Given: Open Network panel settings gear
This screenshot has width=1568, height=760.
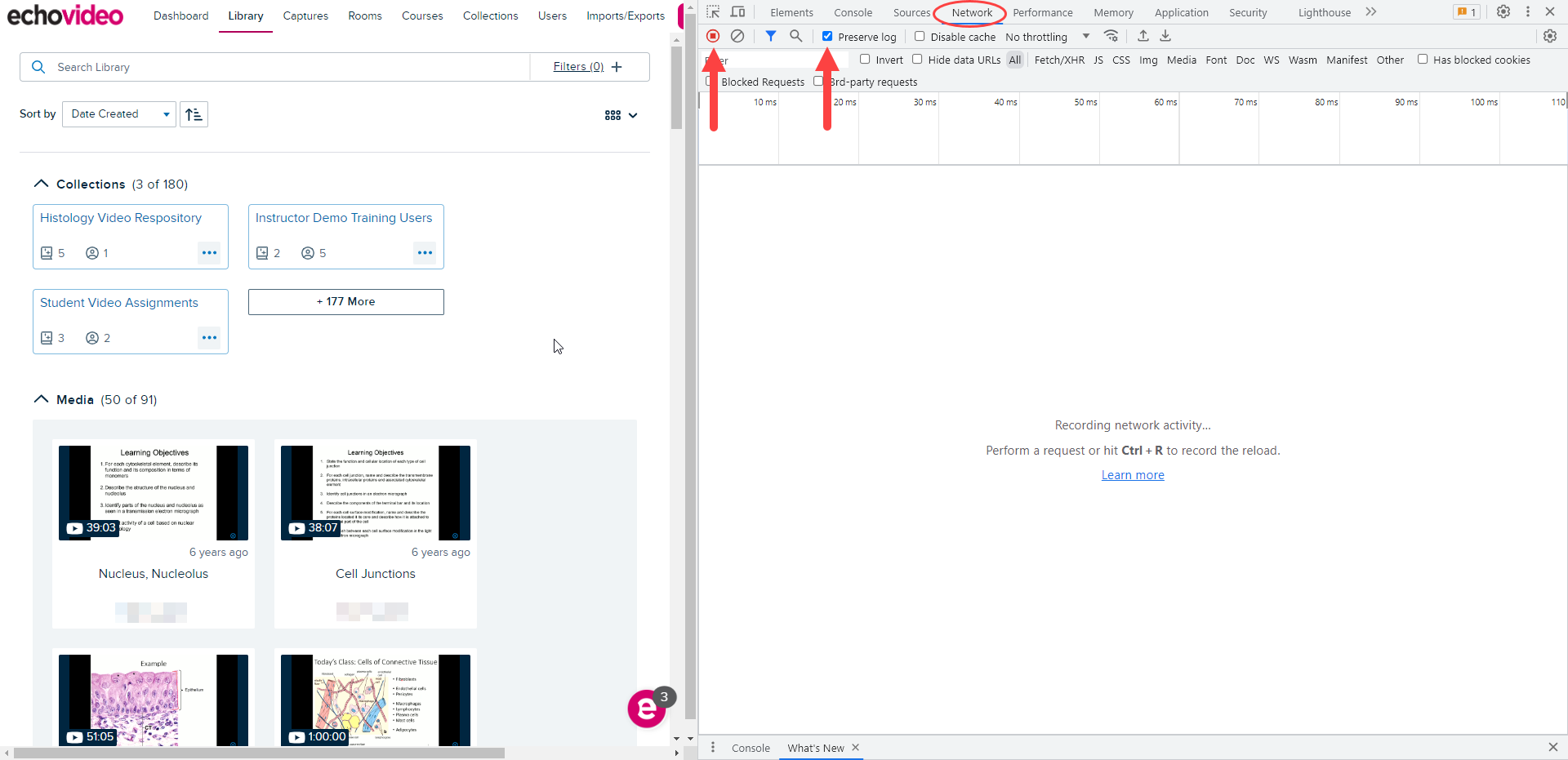Looking at the screenshot, I should (1550, 36).
